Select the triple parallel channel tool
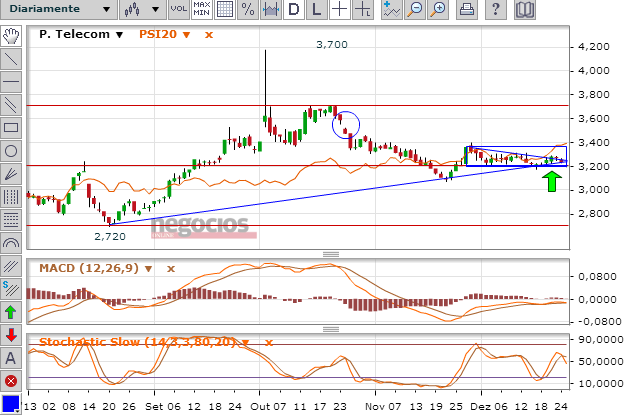This screenshot has width=632, height=419. 11,266
